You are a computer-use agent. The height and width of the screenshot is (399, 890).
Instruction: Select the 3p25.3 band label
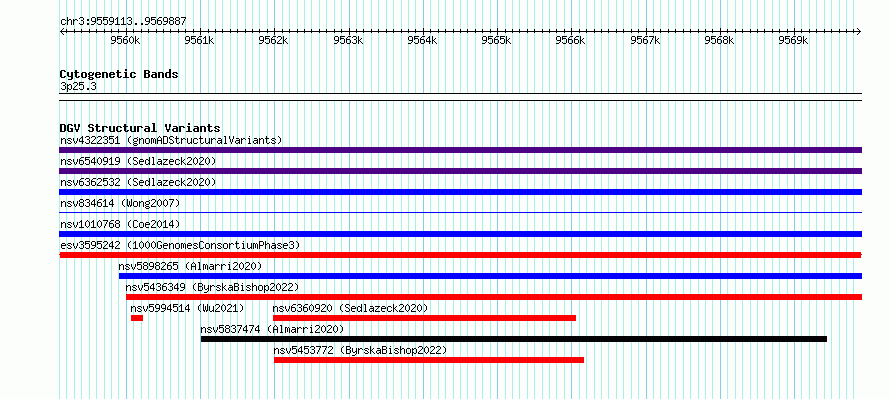tap(78, 86)
